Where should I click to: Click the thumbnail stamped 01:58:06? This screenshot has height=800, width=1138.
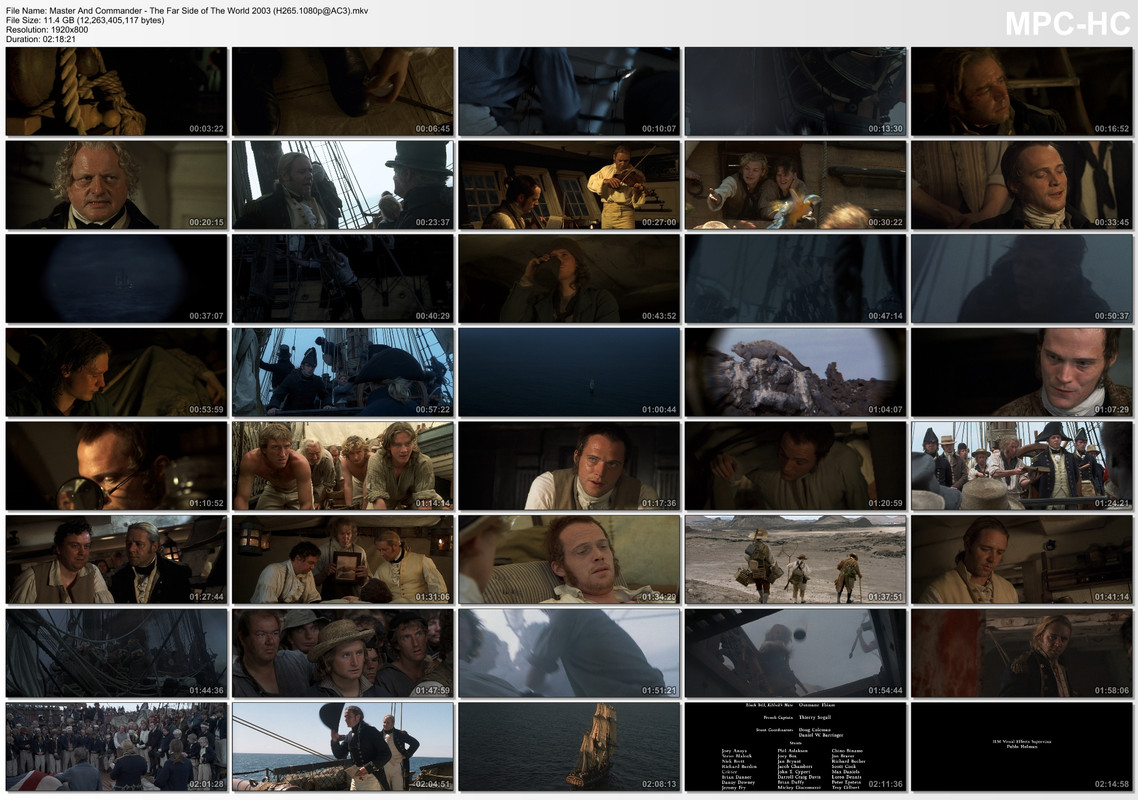(x=1022, y=653)
